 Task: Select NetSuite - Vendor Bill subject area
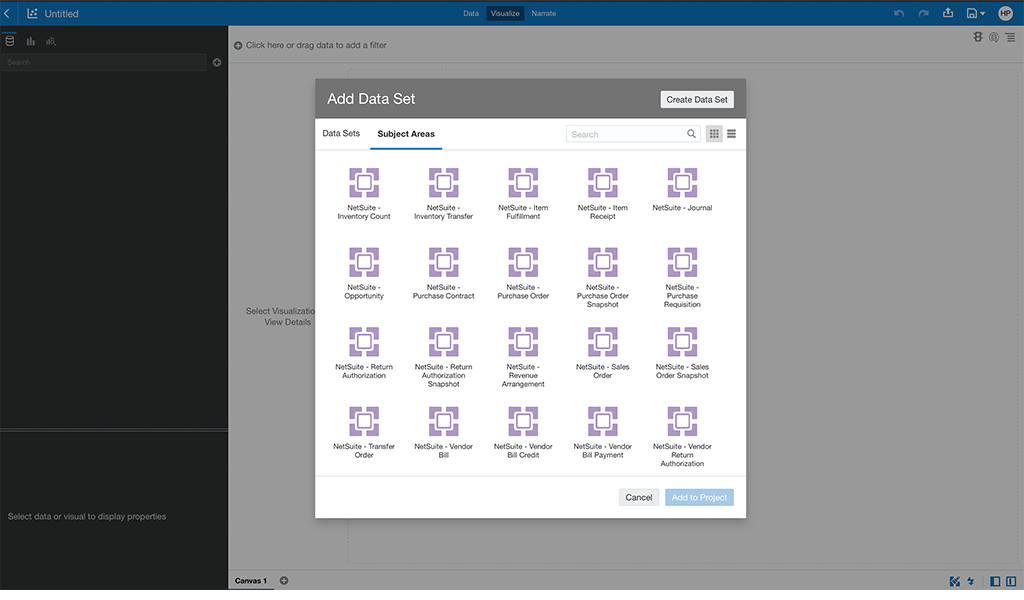[x=443, y=433]
